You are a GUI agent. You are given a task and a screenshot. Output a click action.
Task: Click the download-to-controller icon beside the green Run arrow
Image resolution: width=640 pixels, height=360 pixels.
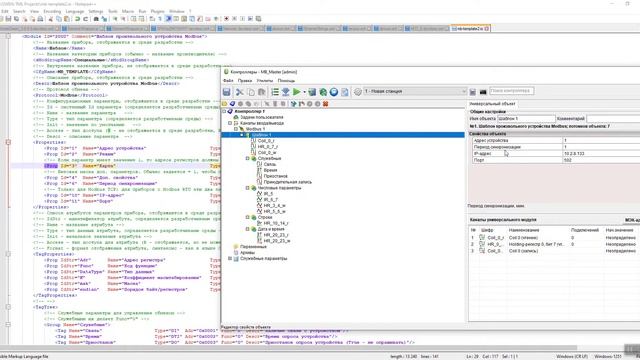(286, 92)
